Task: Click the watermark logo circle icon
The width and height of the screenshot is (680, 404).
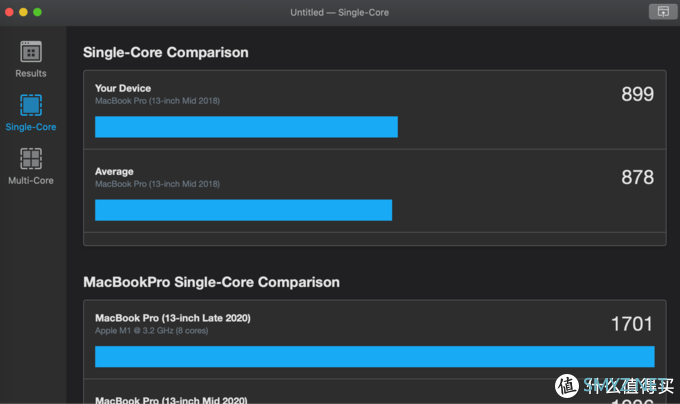Action: 567,385
